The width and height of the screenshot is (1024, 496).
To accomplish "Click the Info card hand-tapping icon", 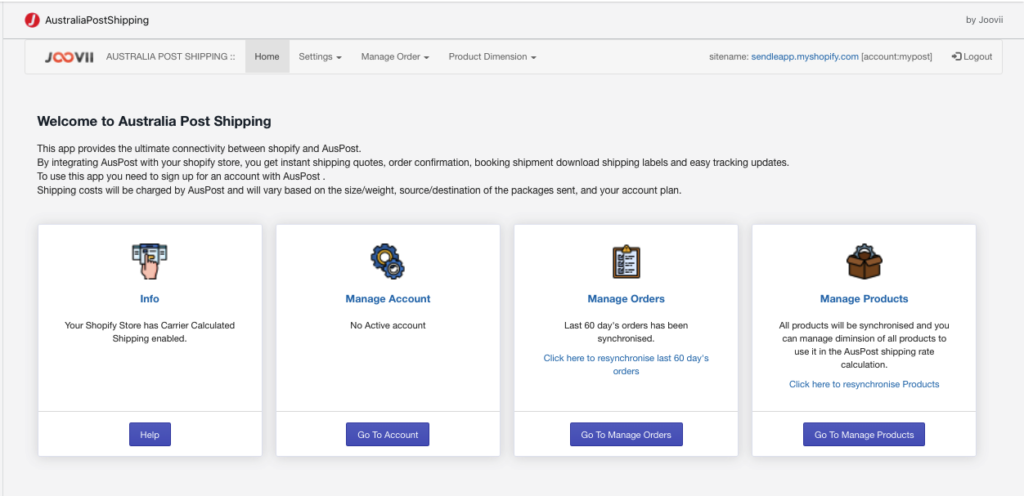I will (150, 261).
